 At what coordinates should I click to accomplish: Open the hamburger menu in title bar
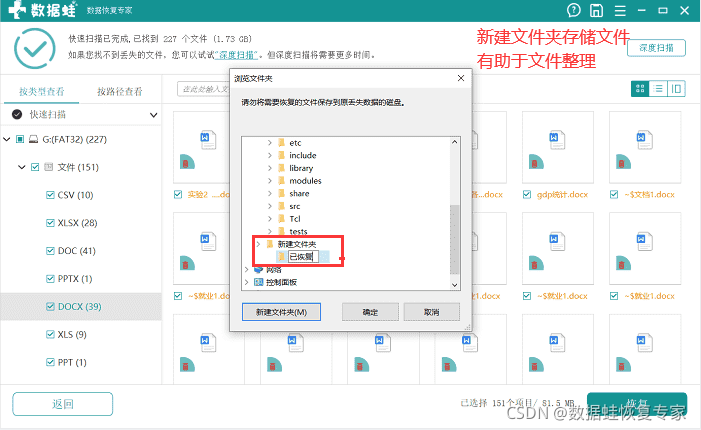tap(620, 10)
